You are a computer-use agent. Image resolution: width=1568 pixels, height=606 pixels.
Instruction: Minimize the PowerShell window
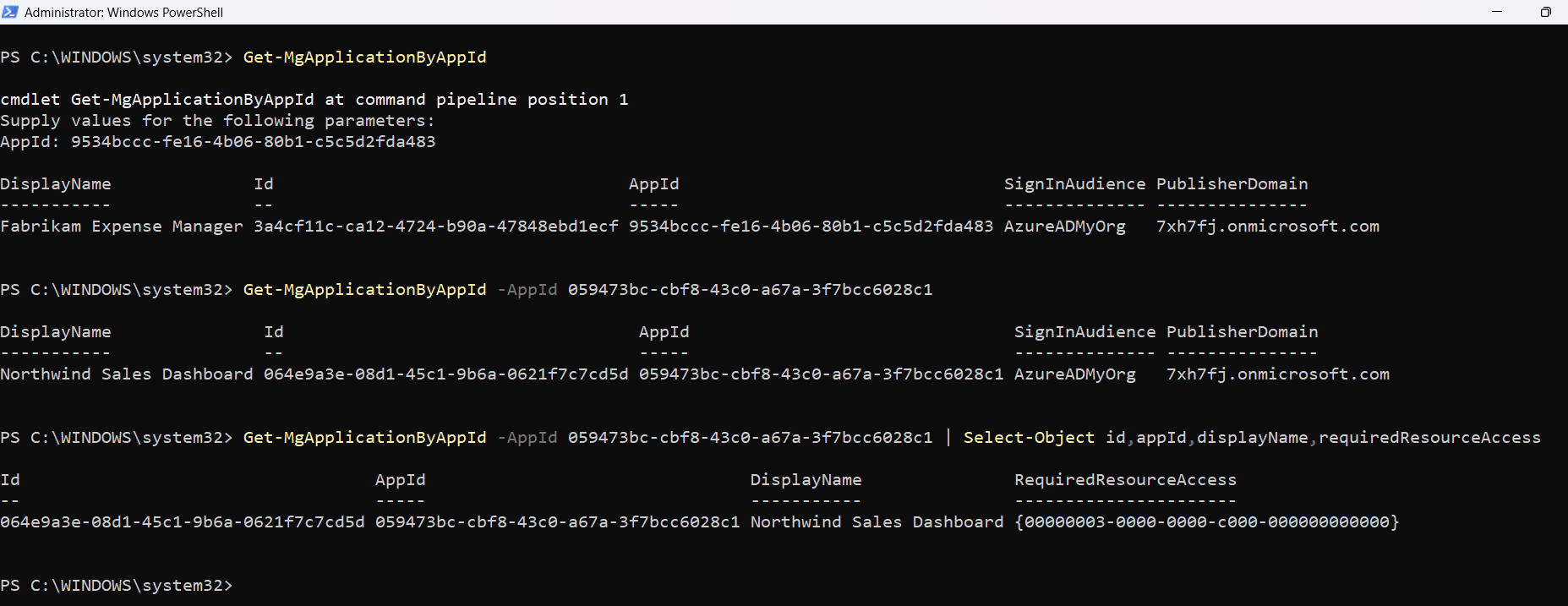click(1497, 12)
